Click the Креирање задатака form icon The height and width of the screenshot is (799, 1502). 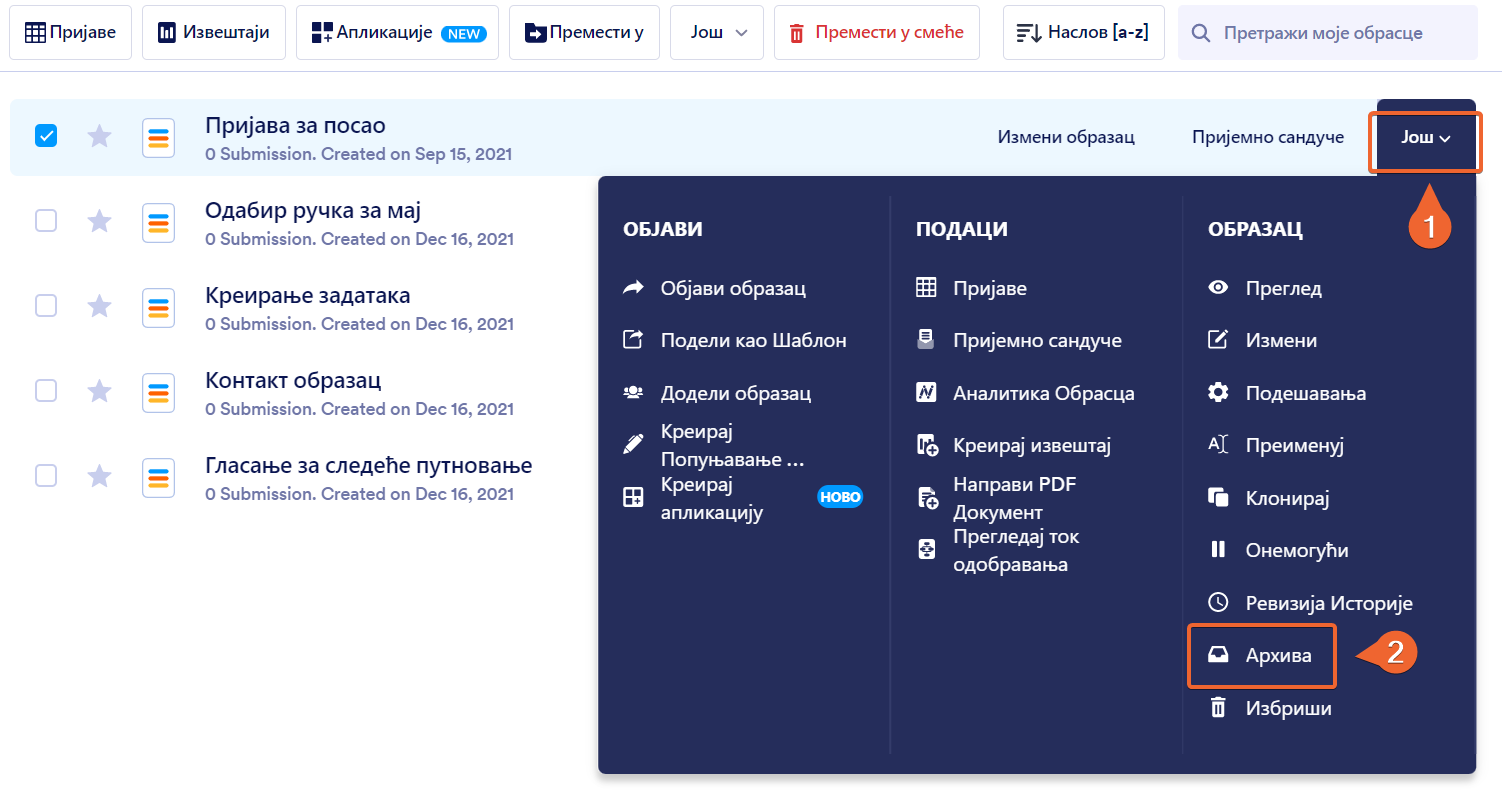pyautogui.click(x=158, y=307)
